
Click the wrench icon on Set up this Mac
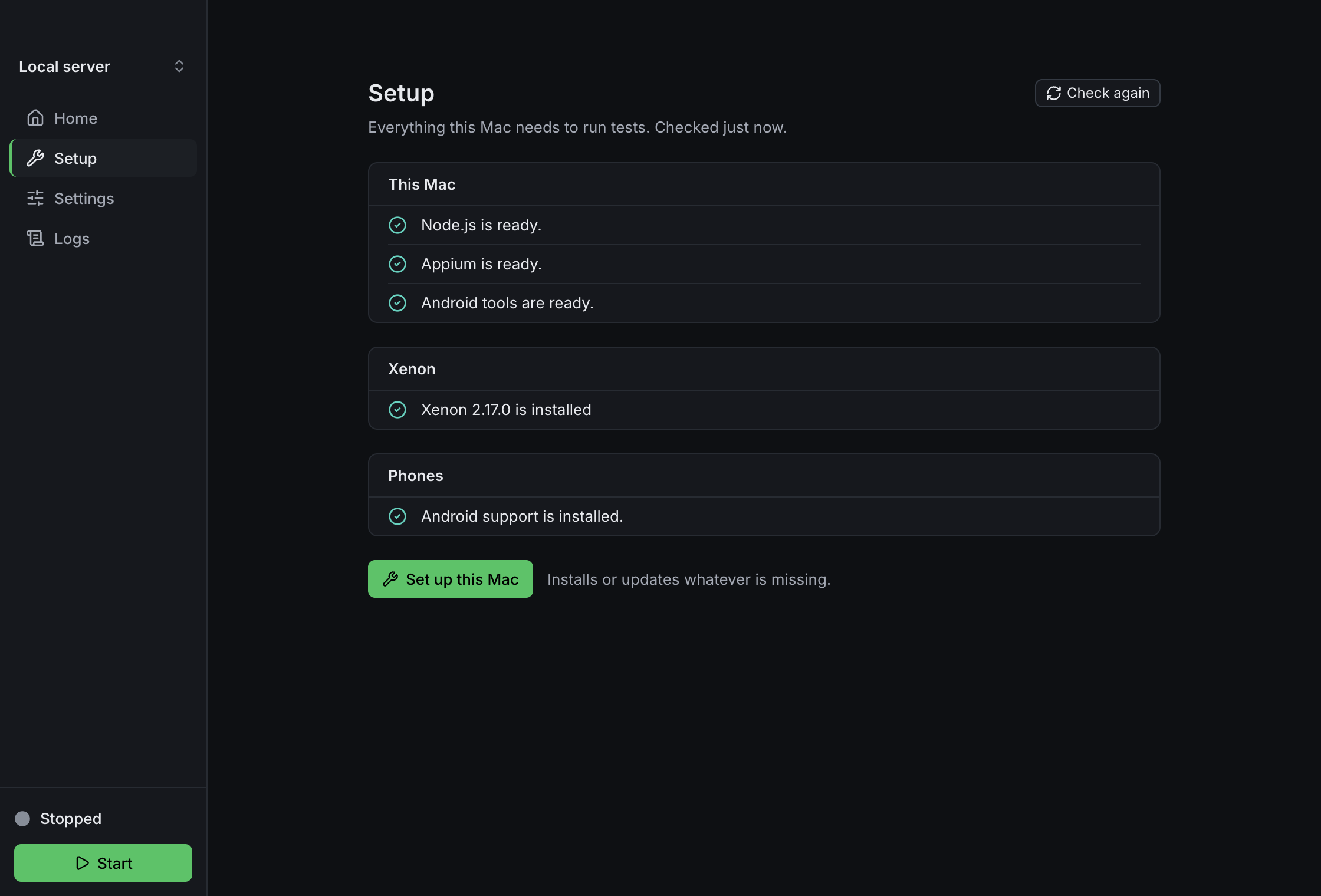(390, 579)
